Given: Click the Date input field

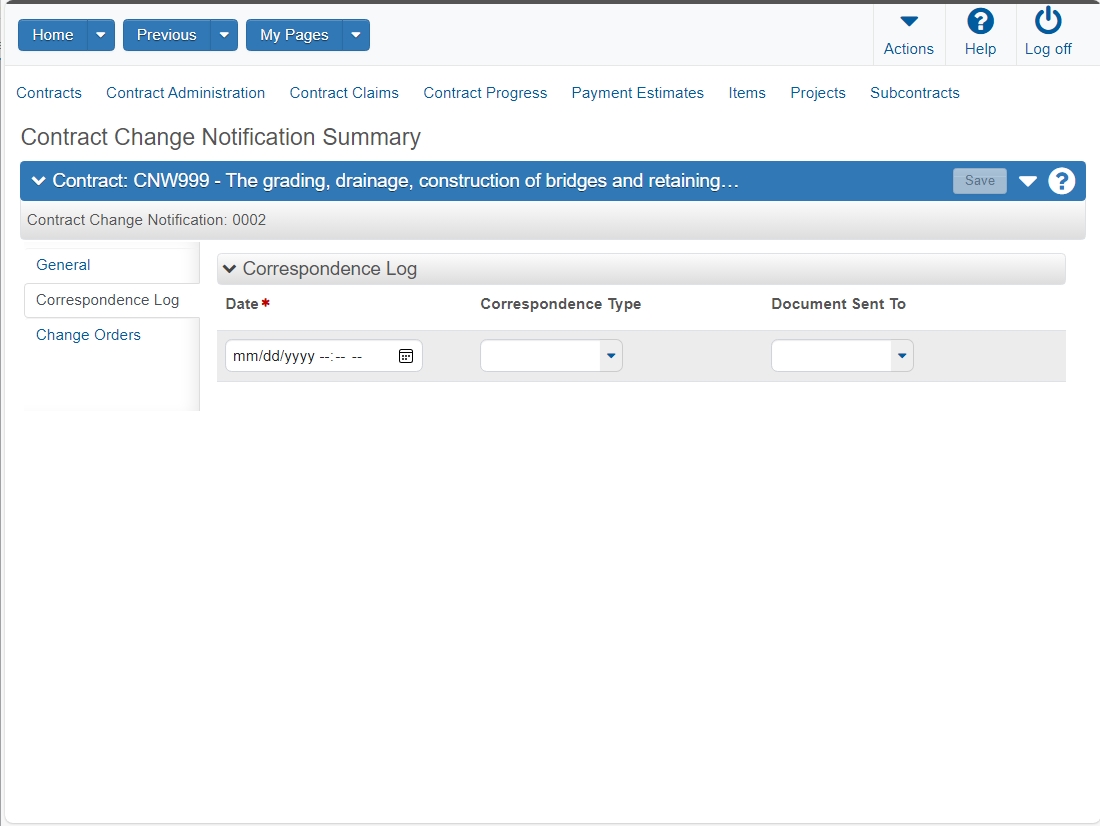Looking at the screenshot, I should click(x=323, y=356).
